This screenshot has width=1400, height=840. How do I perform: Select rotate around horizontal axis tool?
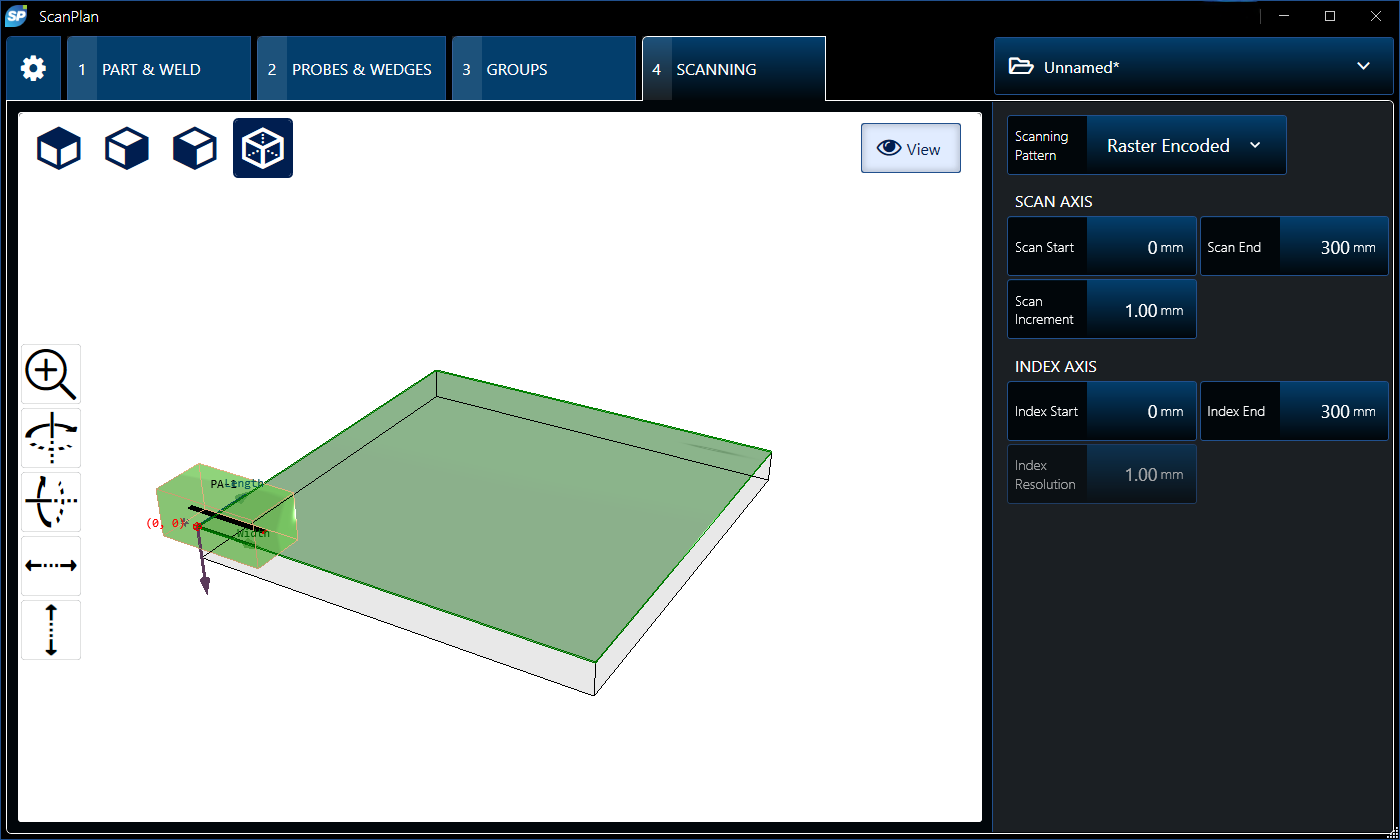tap(51, 502)
